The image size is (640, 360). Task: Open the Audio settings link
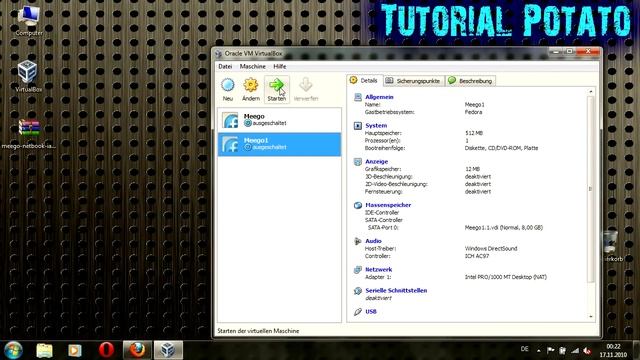373,241
